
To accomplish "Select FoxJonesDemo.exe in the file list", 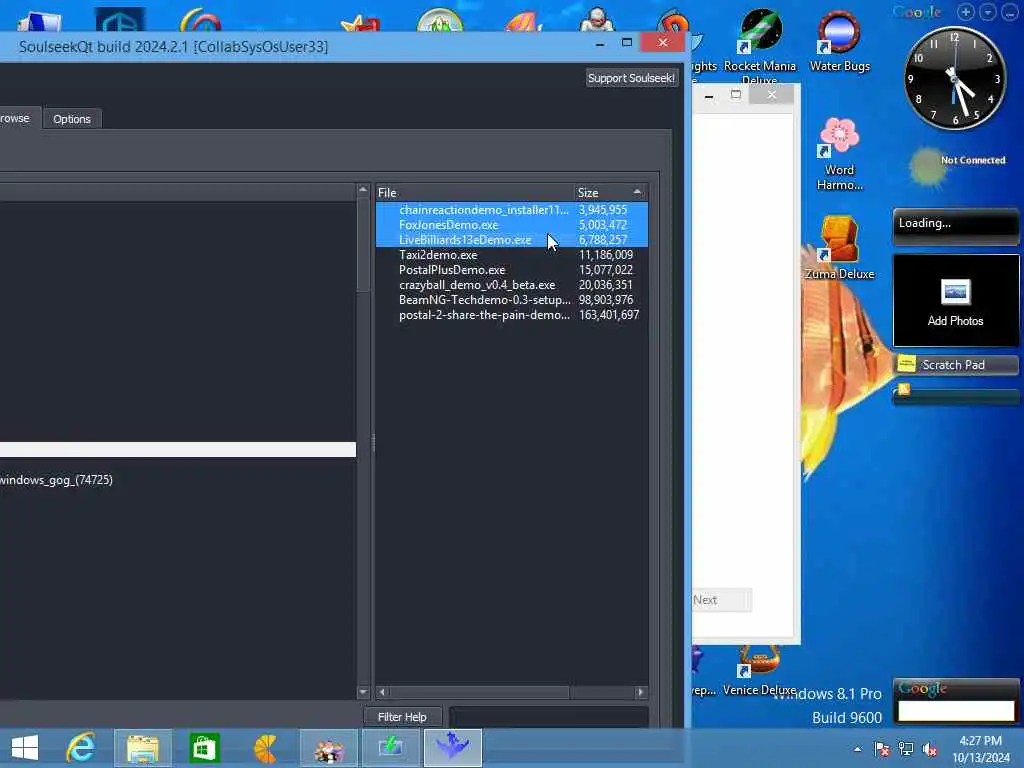I will 512,225.
